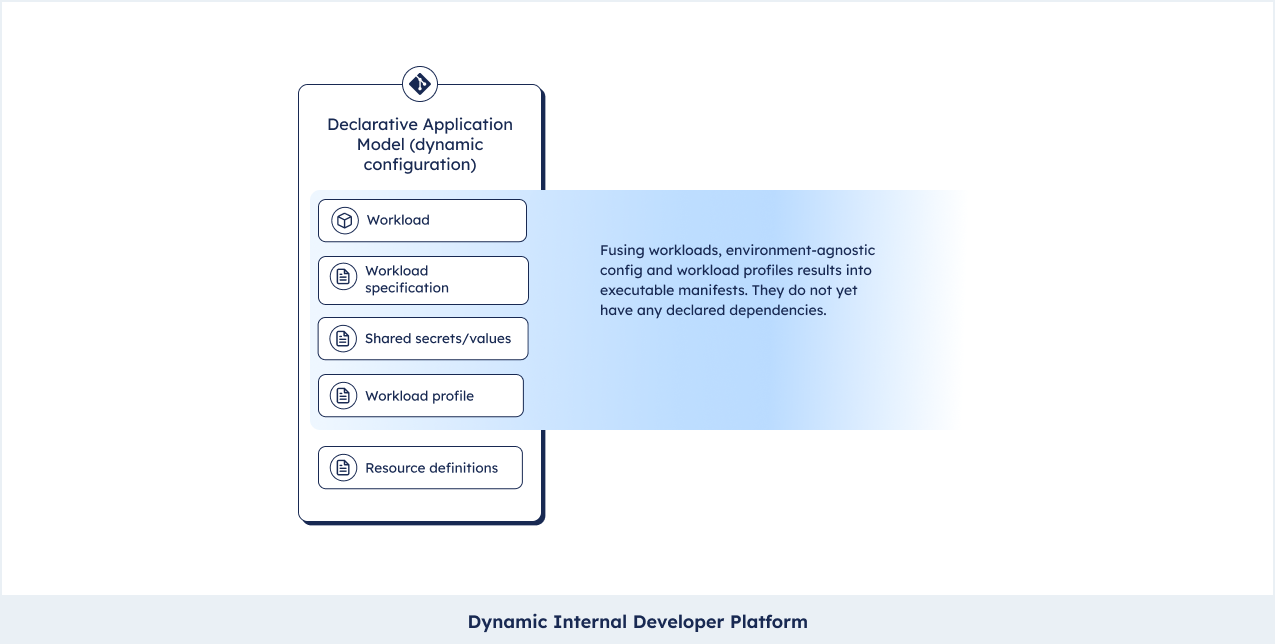
Task: Click the document icon beside Shared secrets/values
Action: [343, 339]
